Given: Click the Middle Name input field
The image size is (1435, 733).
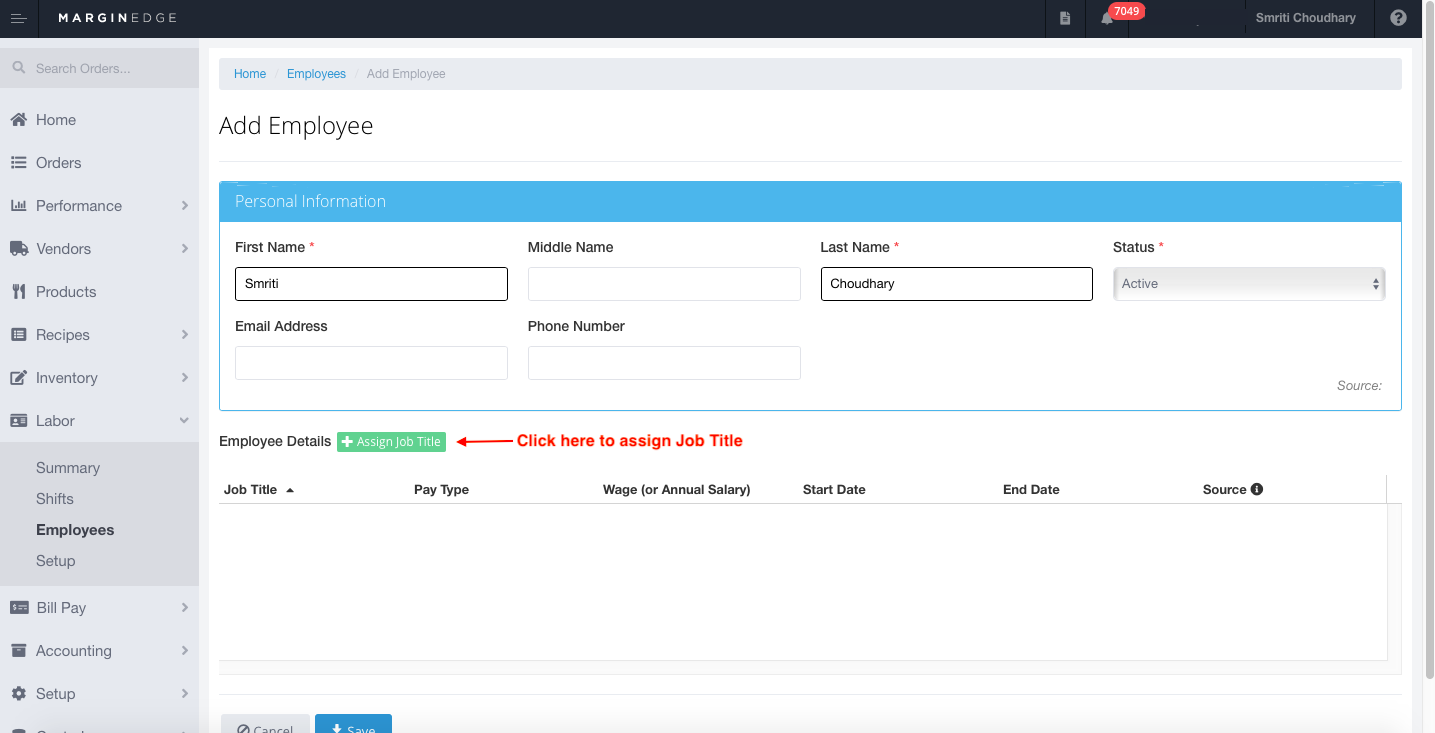Looking at the screenshot, I should [x=664, y=284].
